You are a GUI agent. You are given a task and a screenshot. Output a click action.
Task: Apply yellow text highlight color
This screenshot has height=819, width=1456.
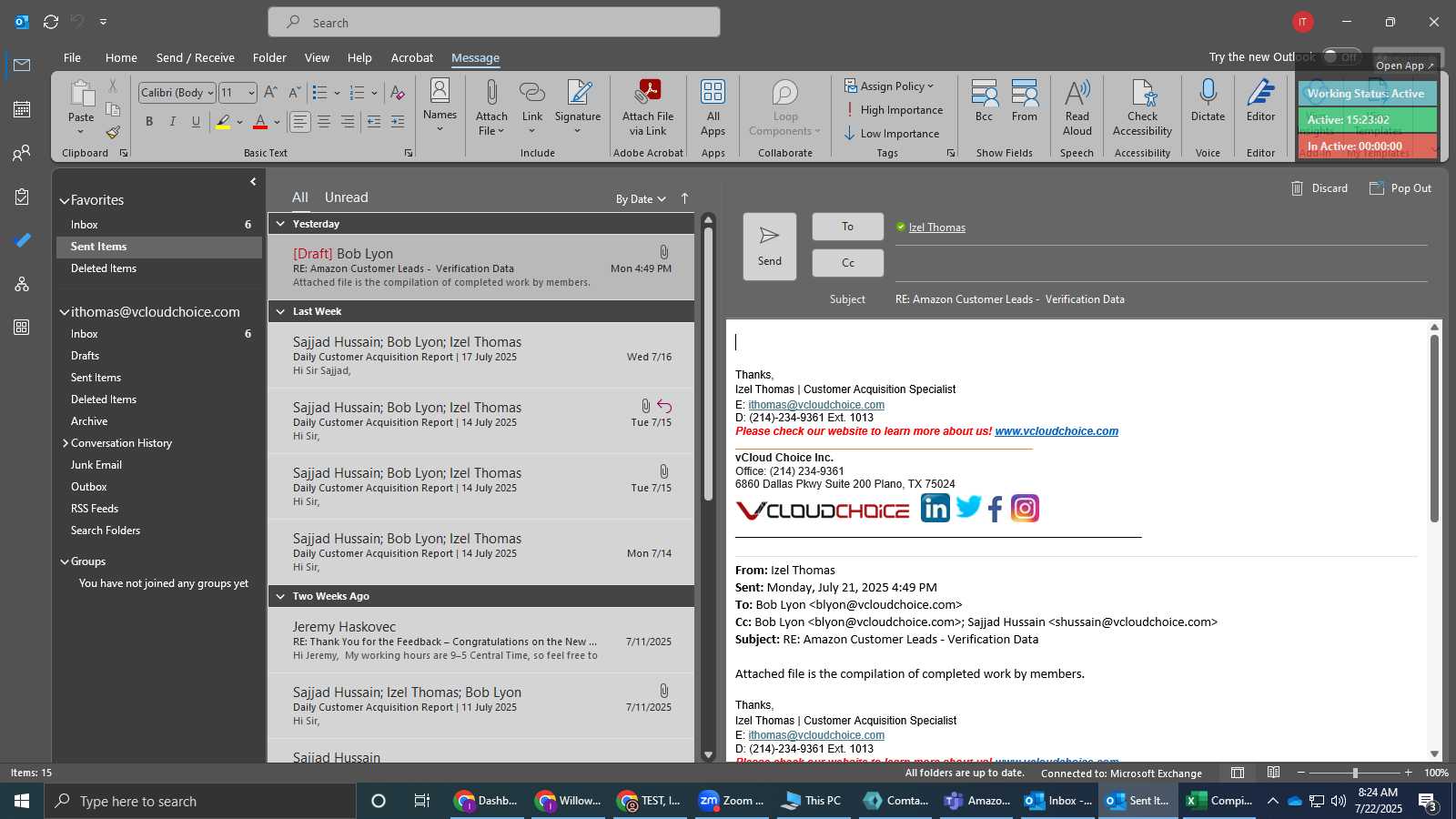coord(223,121)
